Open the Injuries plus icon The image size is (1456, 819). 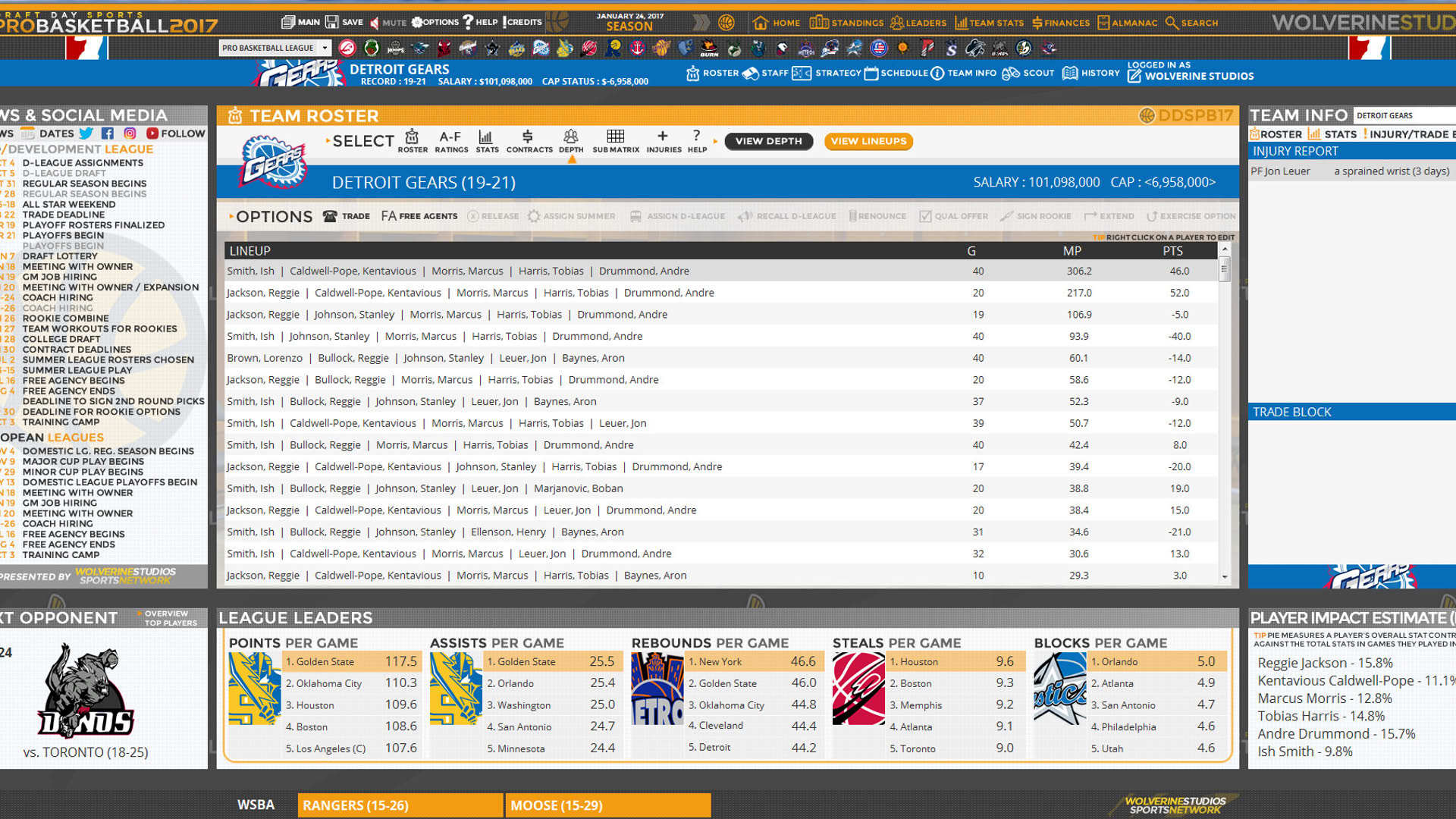click(664, 141)
